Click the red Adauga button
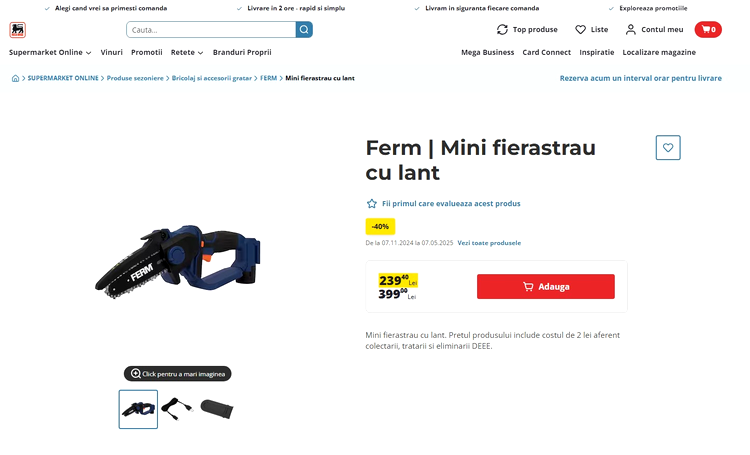The width and height of the screenshot is (750, 455). click(x=546, y=287)
